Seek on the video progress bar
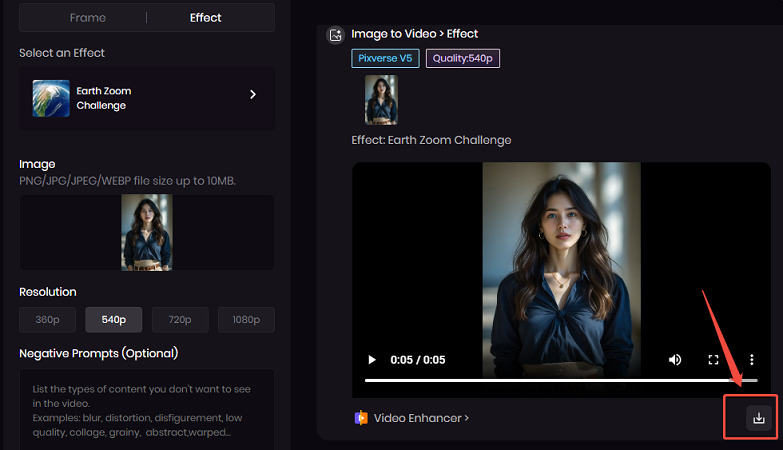Screen dimensions: 783x450 (560, 381)
